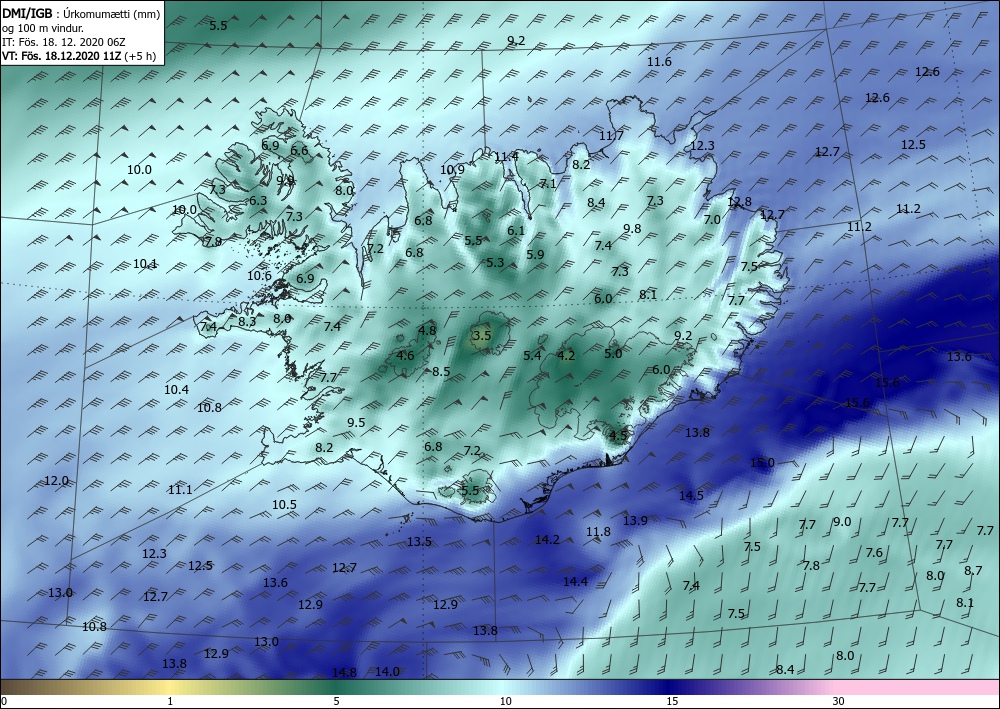Image resolution: width=1000 pixels, height=709 pixels.
Task: Click the map value 4.8
Action: [x=427, y=330]
